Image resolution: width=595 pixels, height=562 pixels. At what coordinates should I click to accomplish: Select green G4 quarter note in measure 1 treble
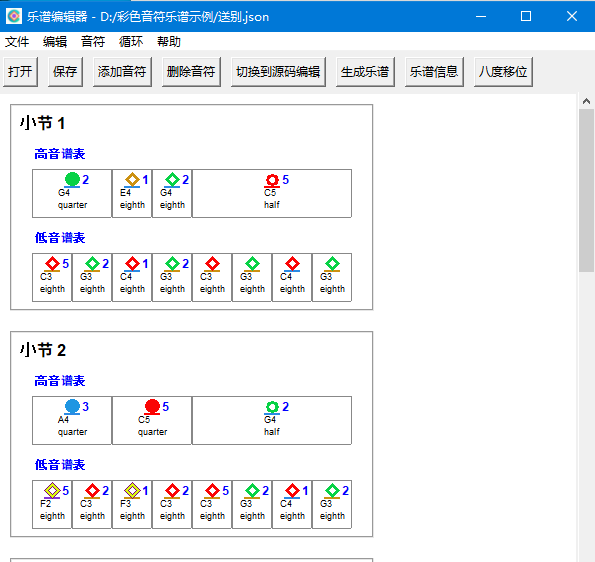coord(72,194)
